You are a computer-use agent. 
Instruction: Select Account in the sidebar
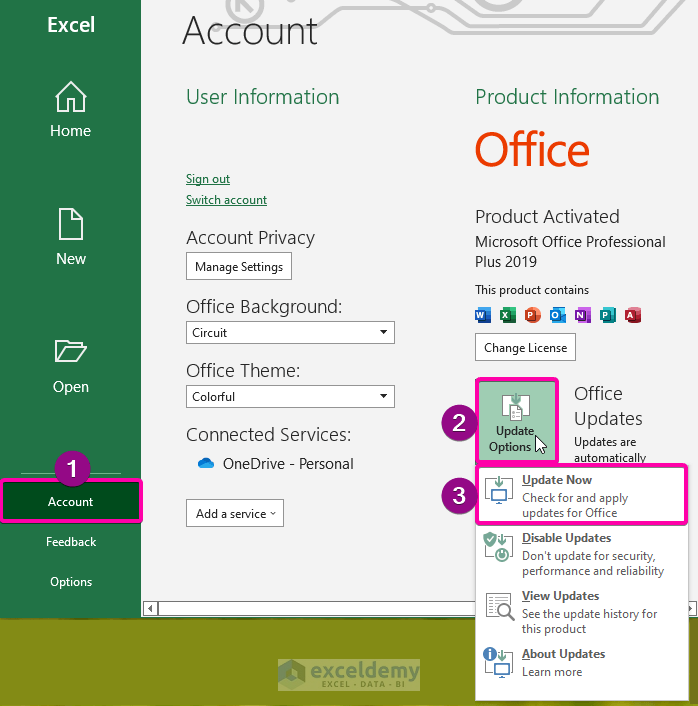(71, 502)
